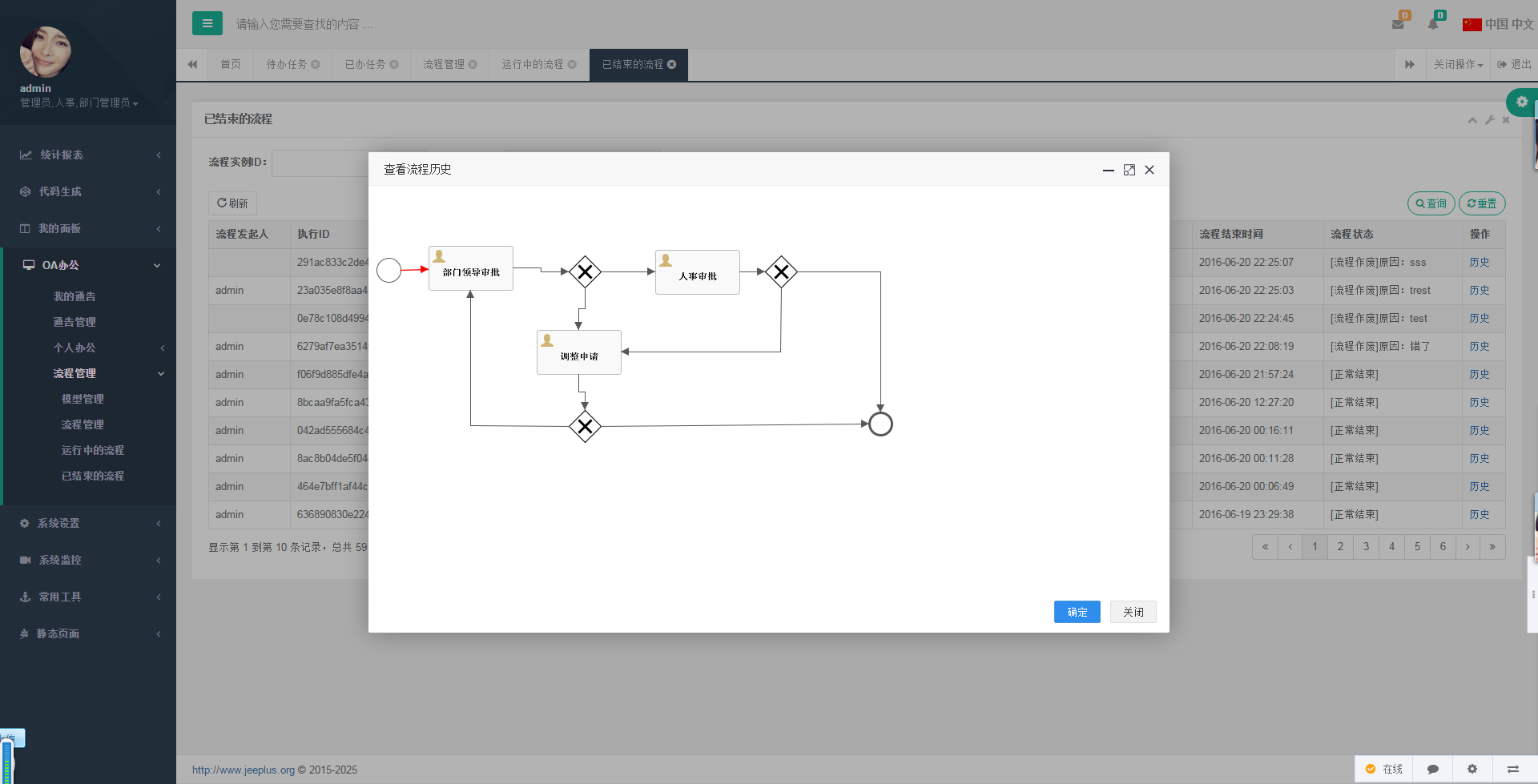Click the admin avatar picture
Image resolution: width=1538 pixels, height=784 pixels.
click(46, 52)
